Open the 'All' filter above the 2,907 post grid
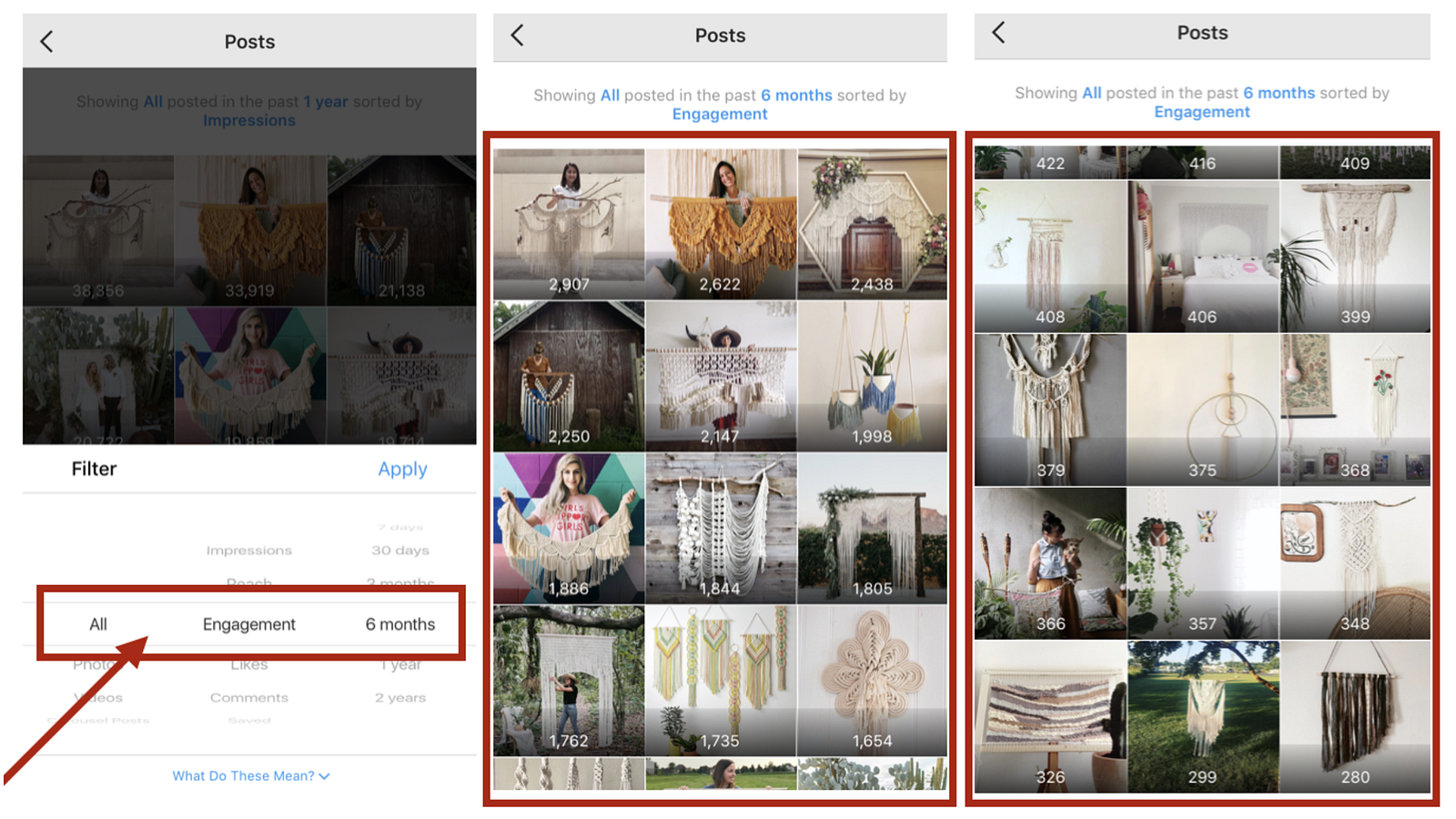 click(x=610, y=96)
